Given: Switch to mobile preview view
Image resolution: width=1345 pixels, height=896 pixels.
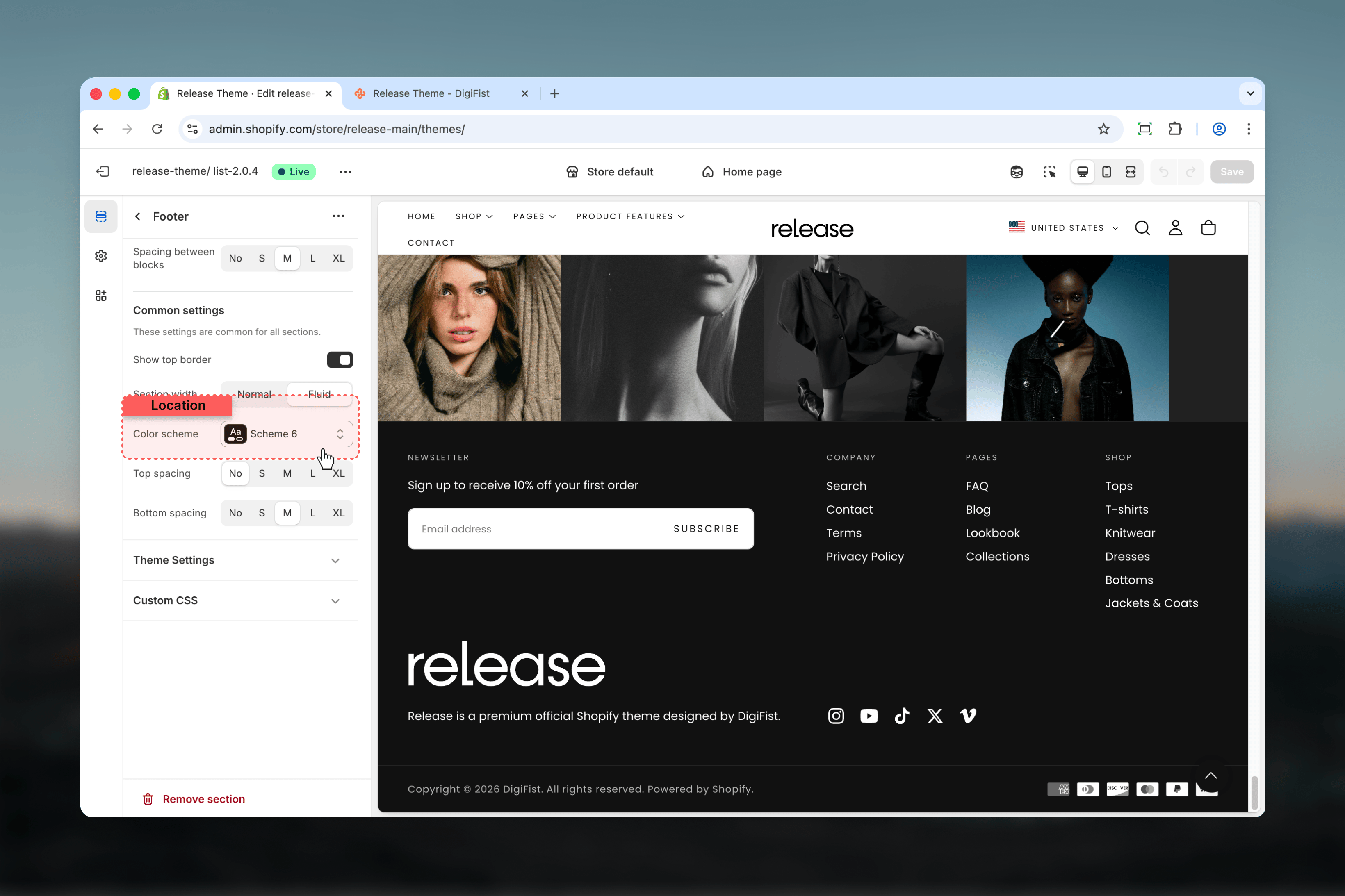Looking at the screenshot, I should pyautogui.click(x=1107, y=171).
